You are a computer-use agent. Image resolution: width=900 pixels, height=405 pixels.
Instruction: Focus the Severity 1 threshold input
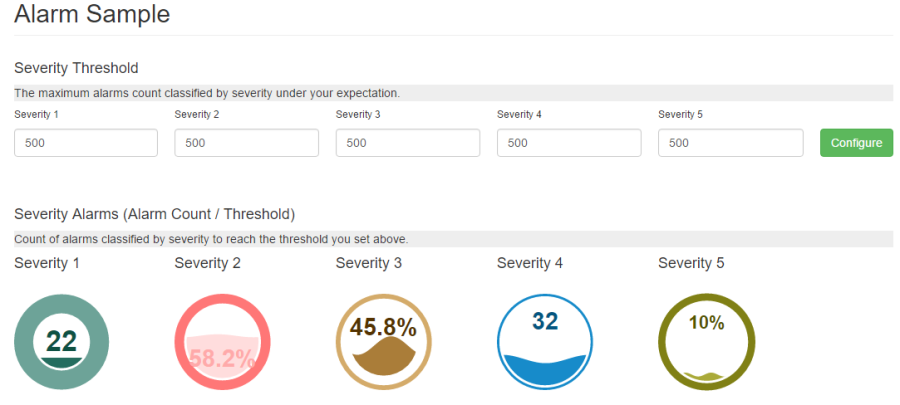[86, 143]
